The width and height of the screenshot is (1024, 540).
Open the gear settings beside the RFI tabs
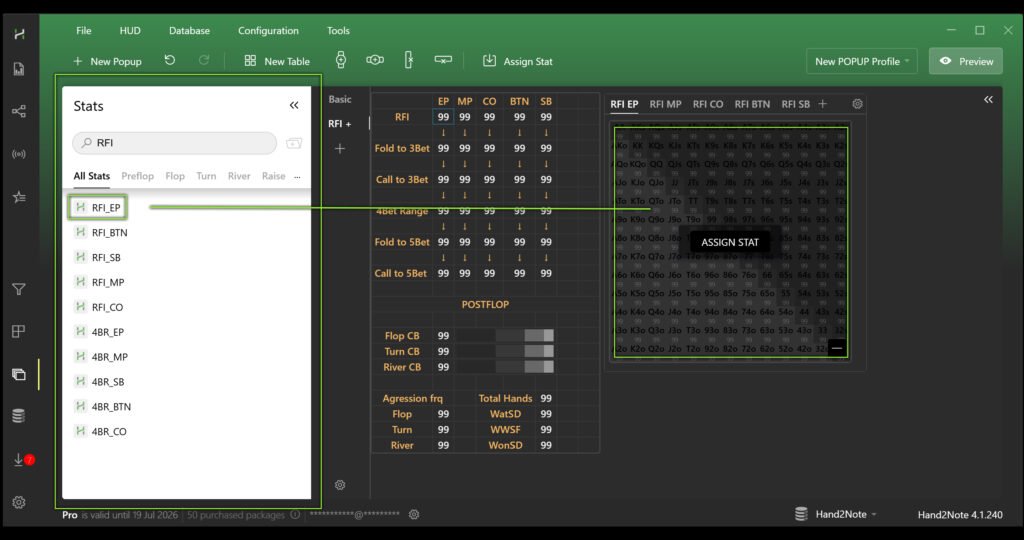point(857,104)
